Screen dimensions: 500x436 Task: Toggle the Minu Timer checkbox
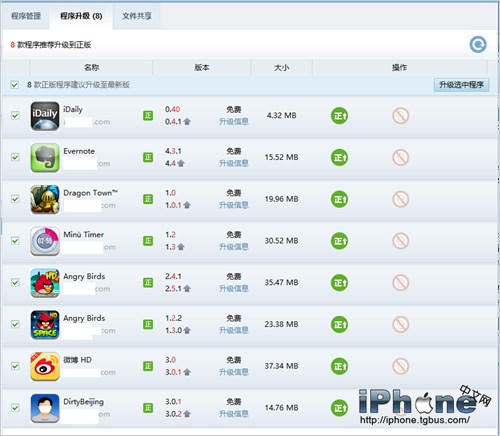coord(15,241)
